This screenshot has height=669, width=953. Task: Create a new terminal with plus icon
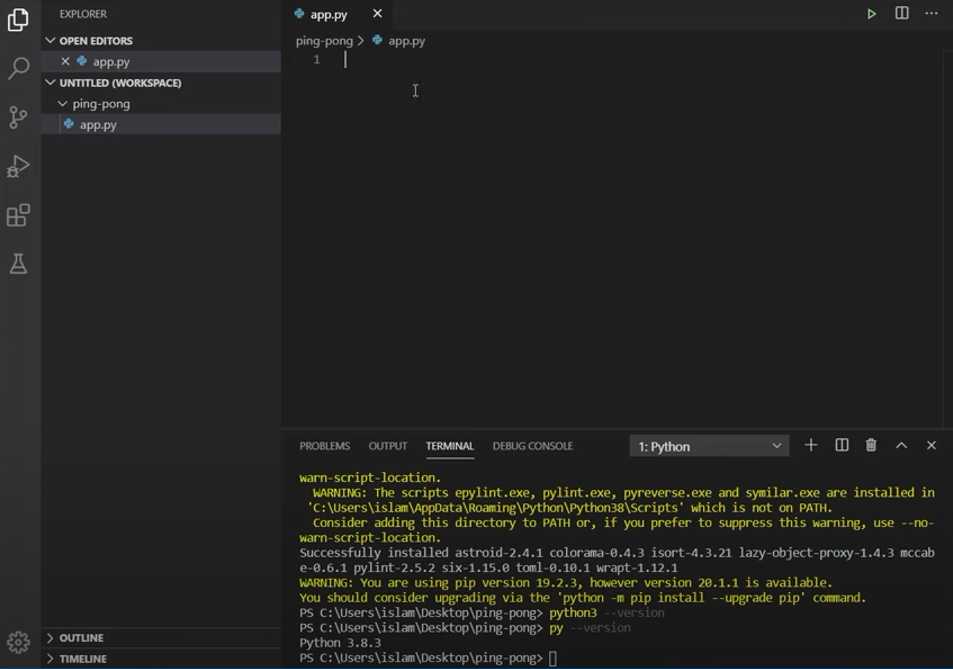click(x=811, y=445)
